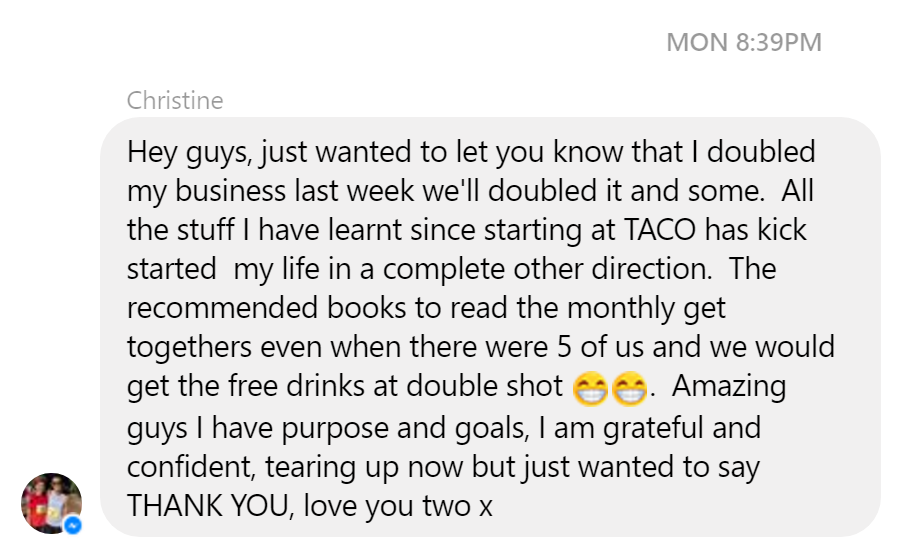Screen dimensions: 910x559
Task: Click the sender name Christine
Action: tap(175, 101)
